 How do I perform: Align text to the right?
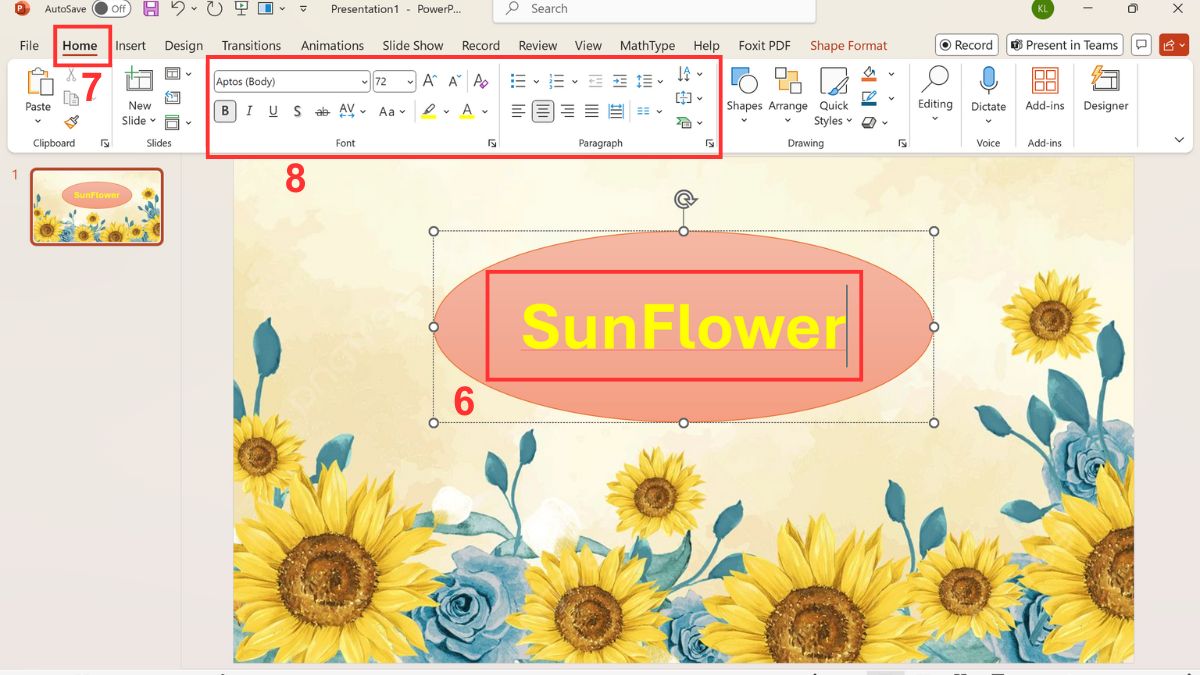pos(568,111)
